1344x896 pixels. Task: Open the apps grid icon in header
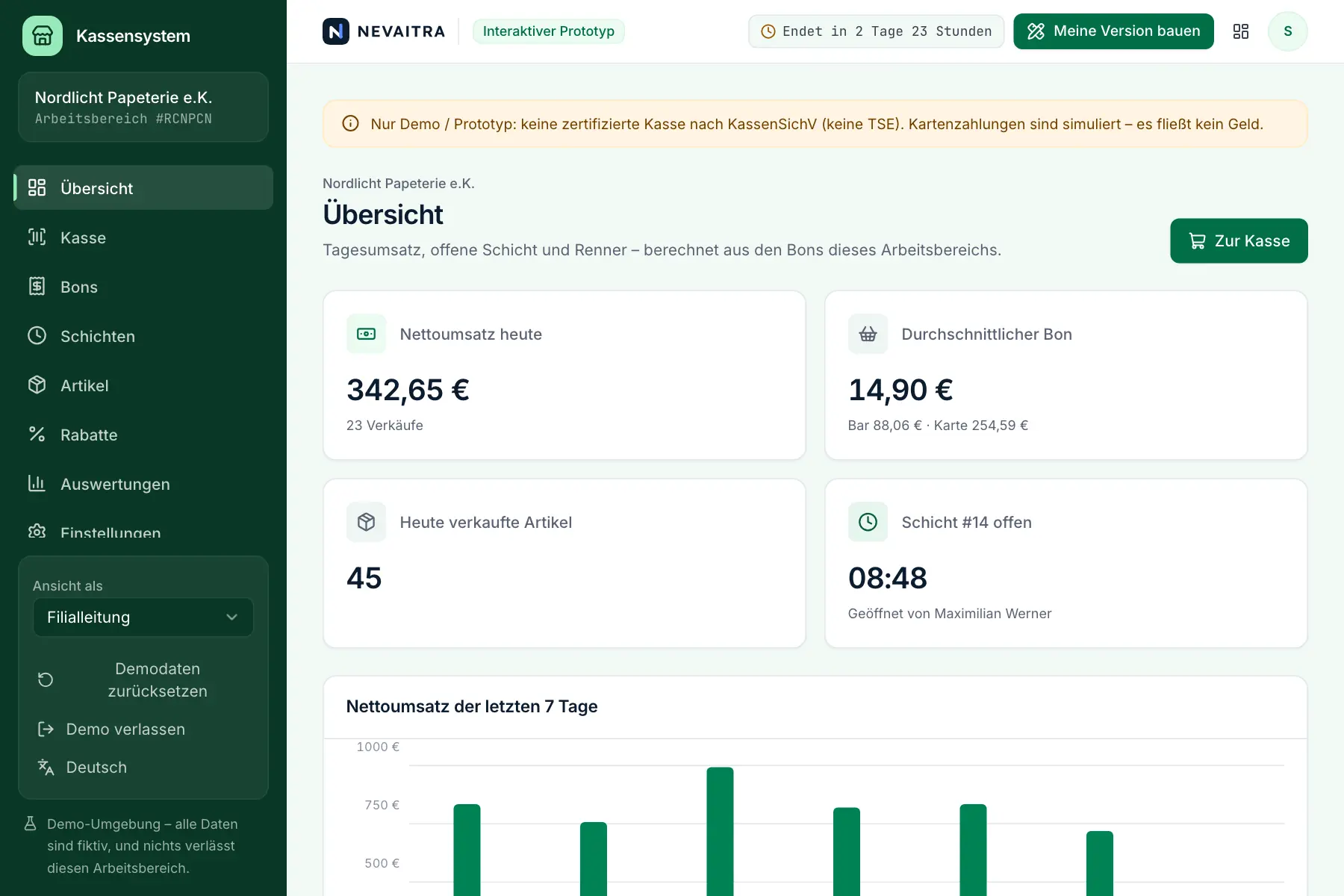1241,31
